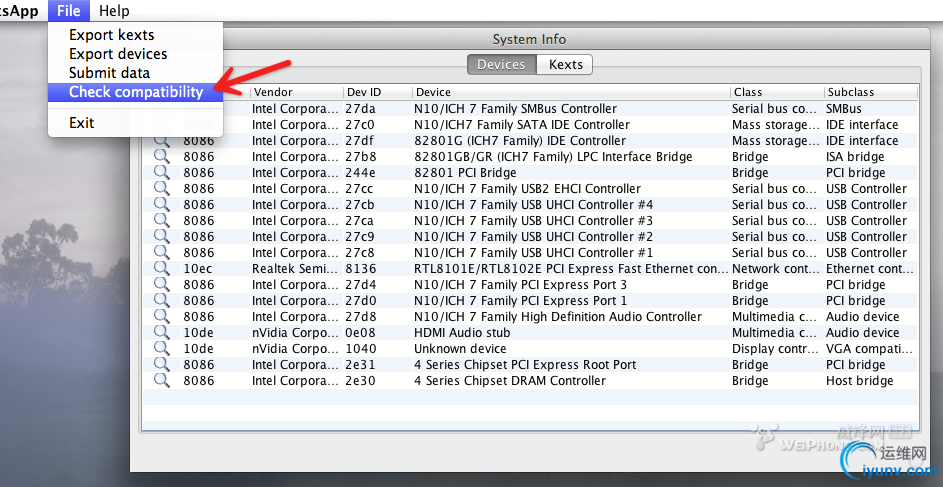Click the Dev ID cell 0e08

360,332
